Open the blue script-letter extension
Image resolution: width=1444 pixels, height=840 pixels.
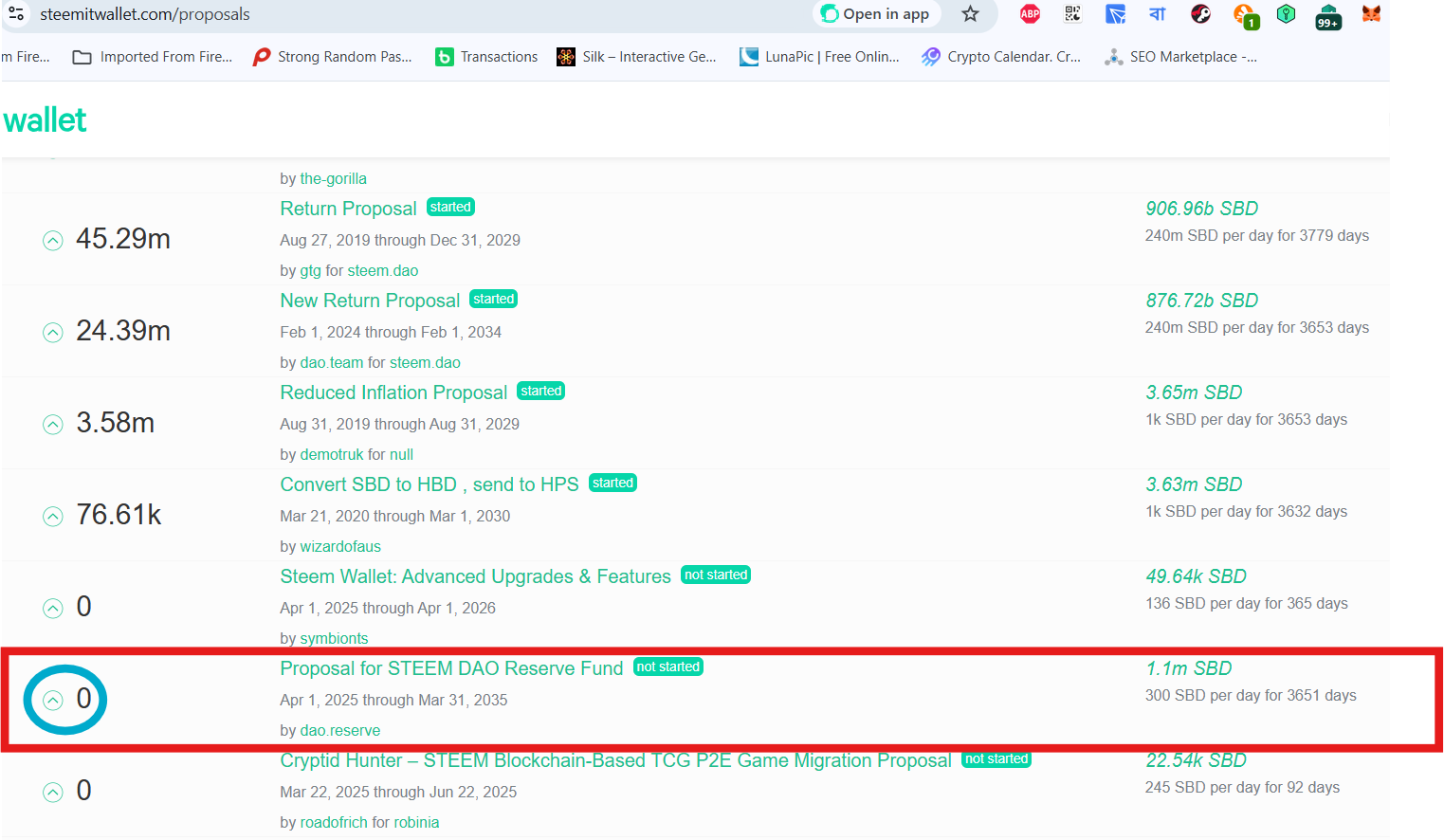[x=1158, y=14]
